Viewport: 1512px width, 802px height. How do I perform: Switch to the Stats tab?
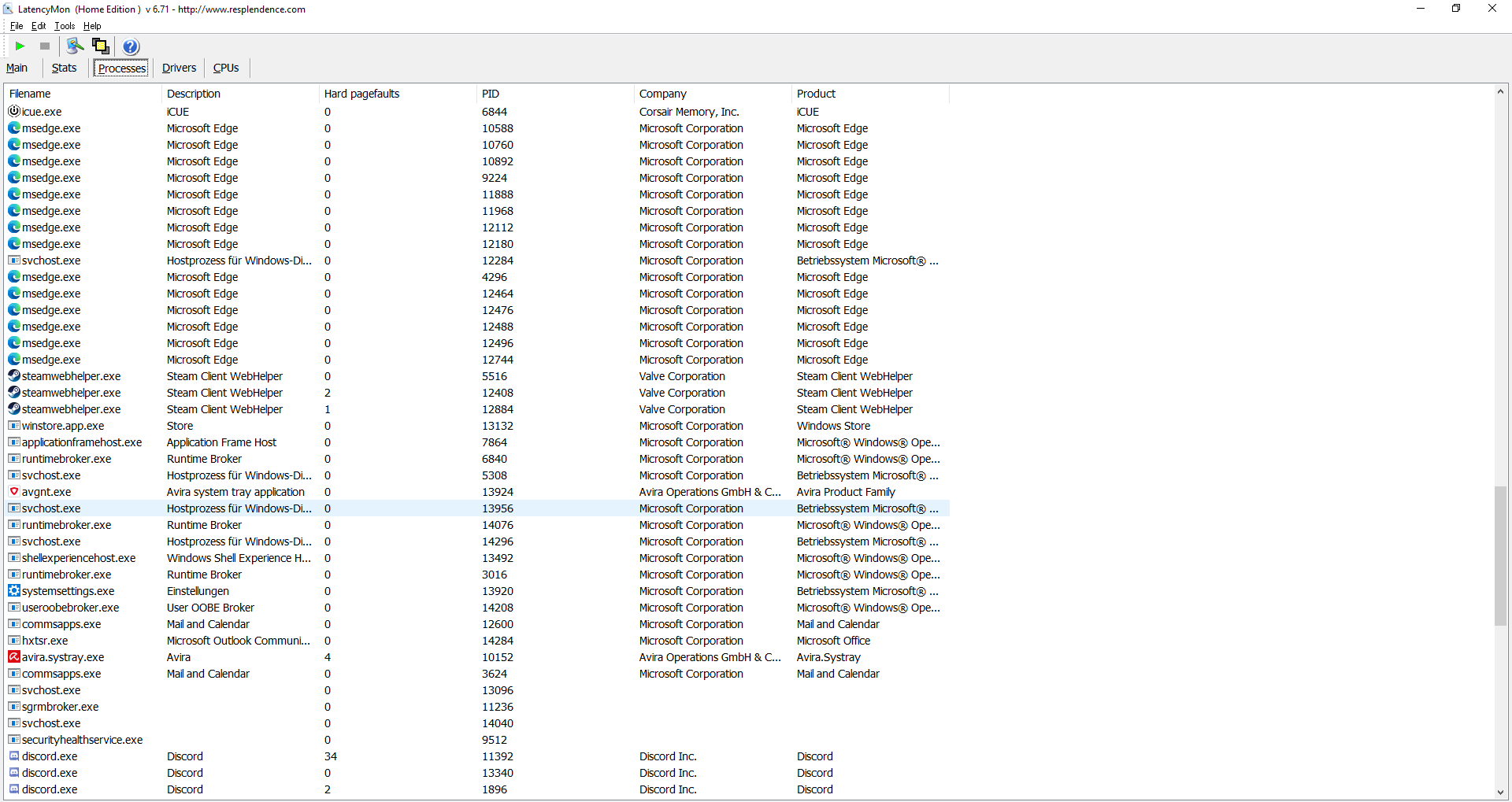click(65, 68)
